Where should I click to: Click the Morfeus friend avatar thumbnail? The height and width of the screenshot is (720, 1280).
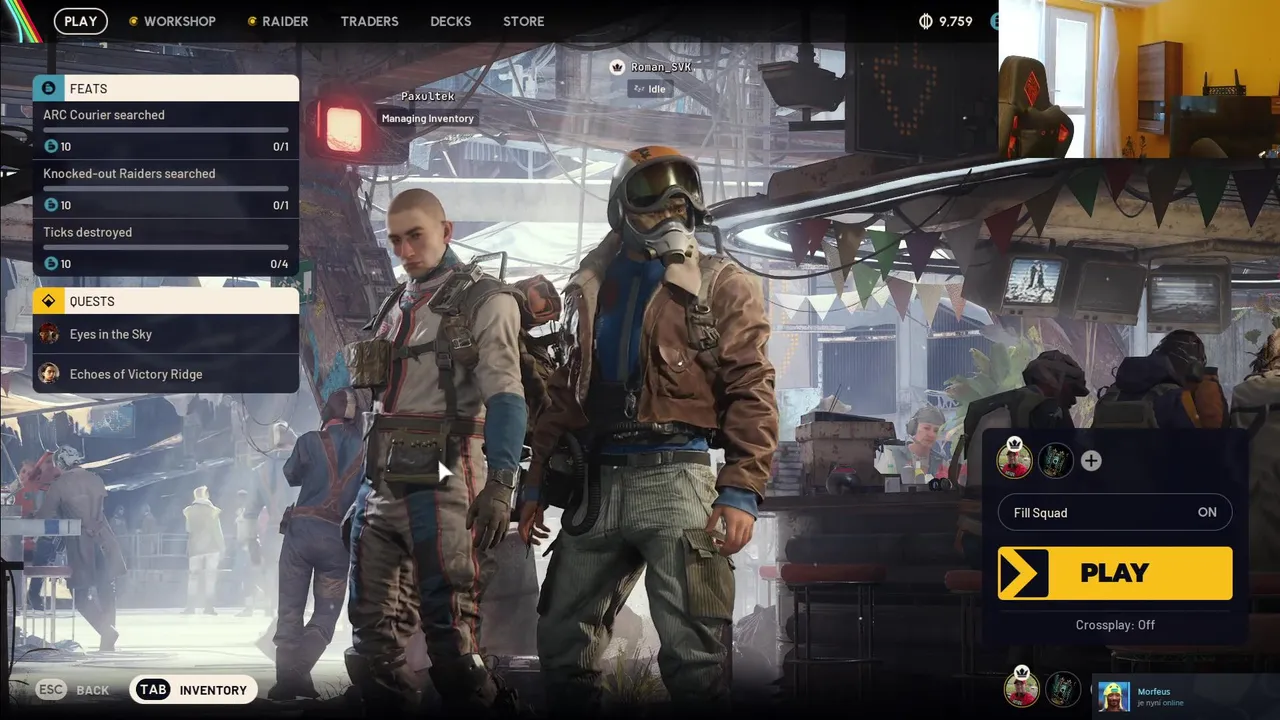coord(1114,696)
